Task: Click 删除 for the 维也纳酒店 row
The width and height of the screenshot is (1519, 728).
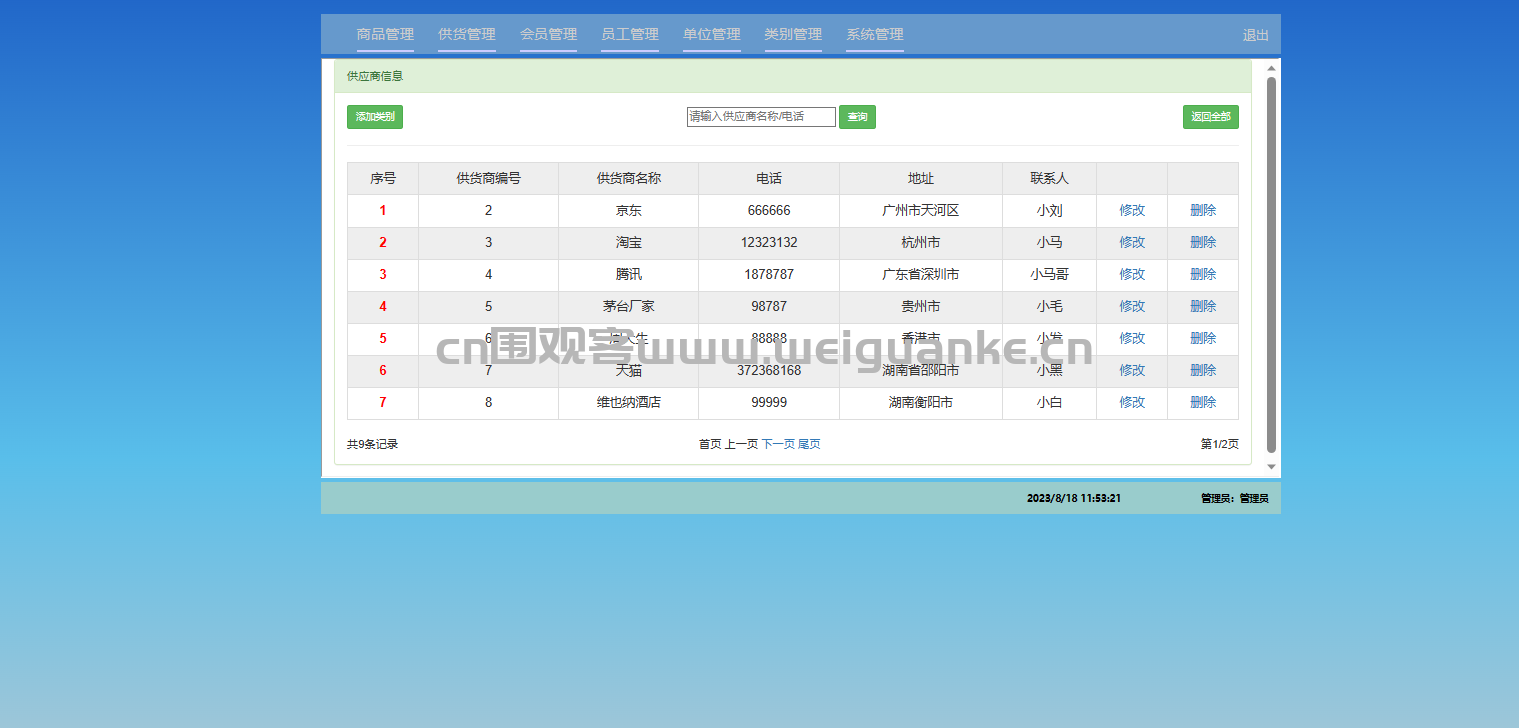Action: (1203, 402)
